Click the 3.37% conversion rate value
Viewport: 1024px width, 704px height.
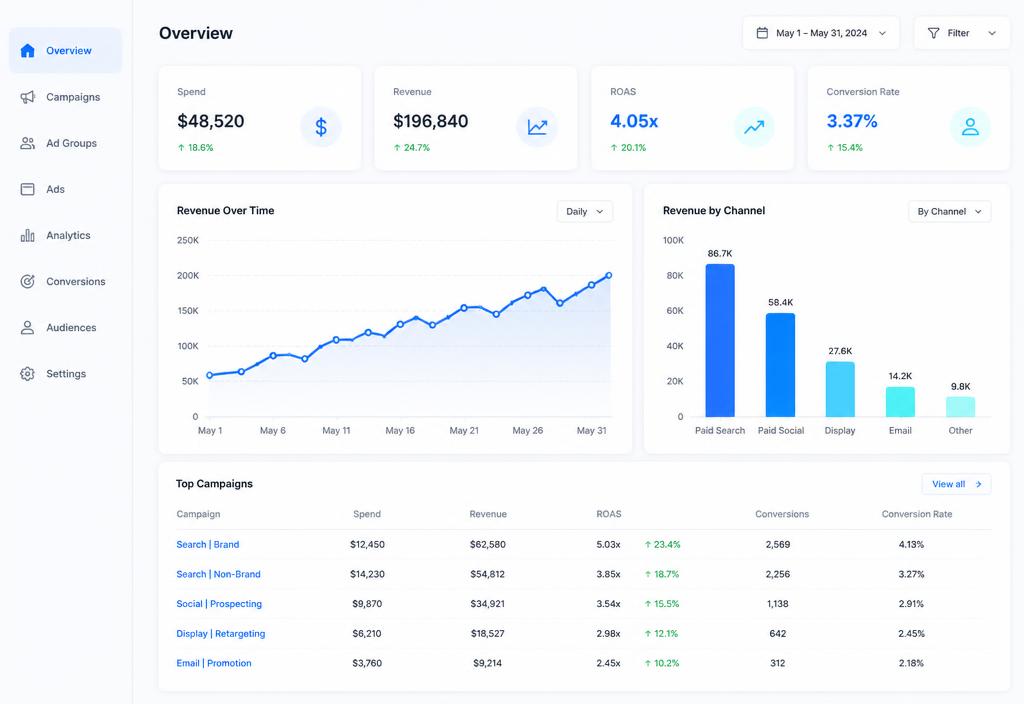pos(852,121)
